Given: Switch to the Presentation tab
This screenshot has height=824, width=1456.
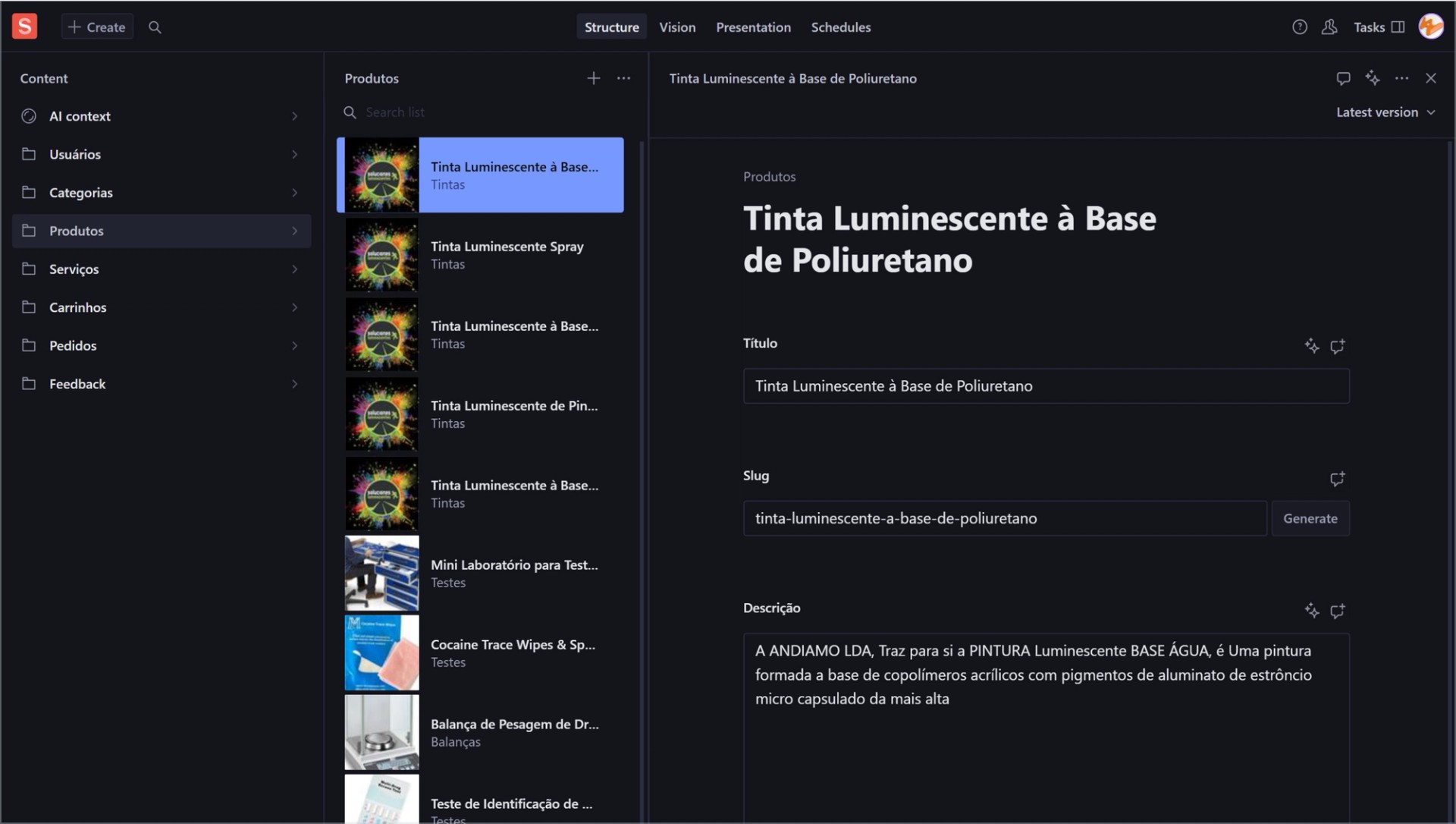Looking at the screenshot, I should [753, 27].
